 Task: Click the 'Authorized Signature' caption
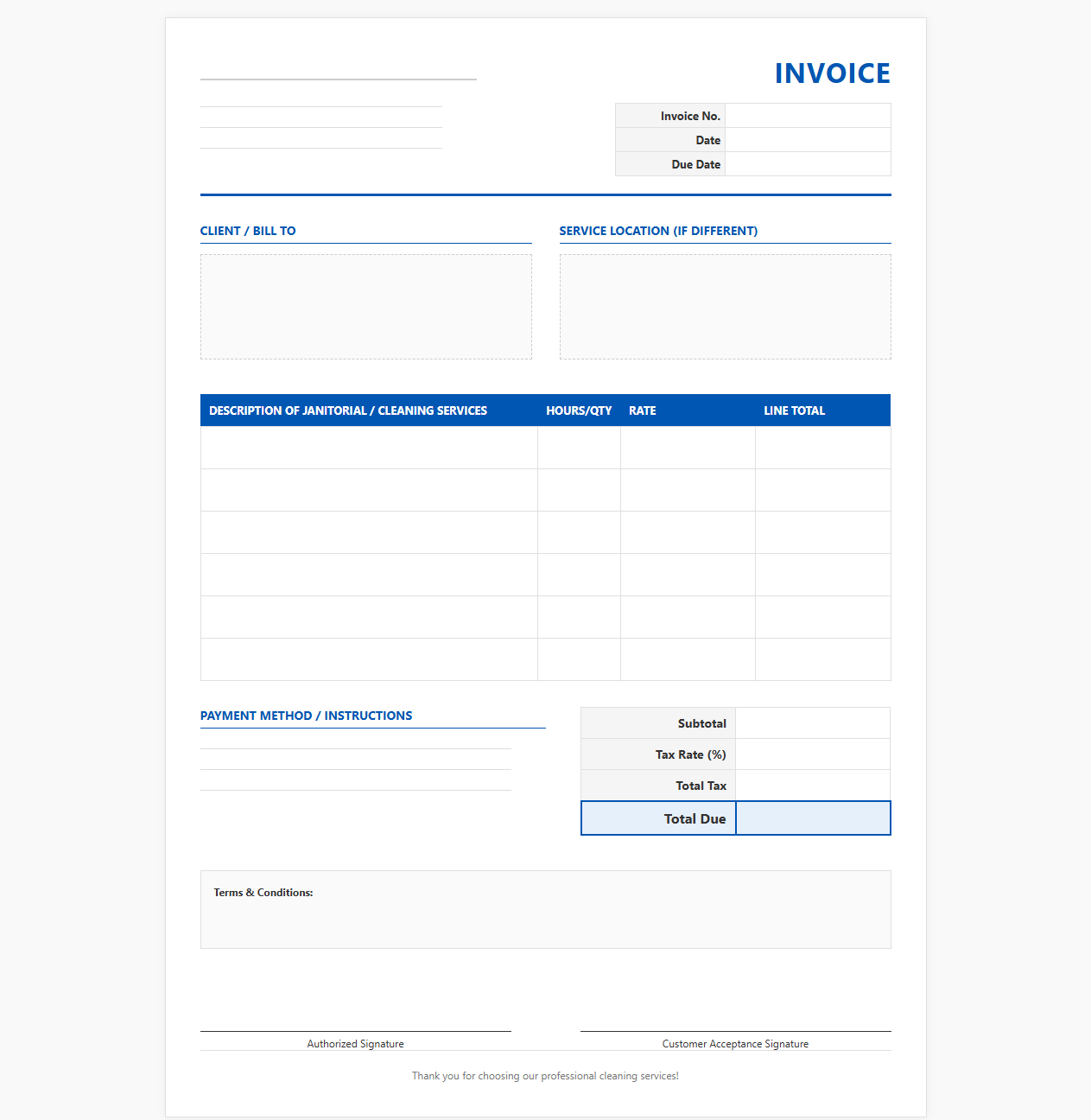click(x=356, y=1044)
